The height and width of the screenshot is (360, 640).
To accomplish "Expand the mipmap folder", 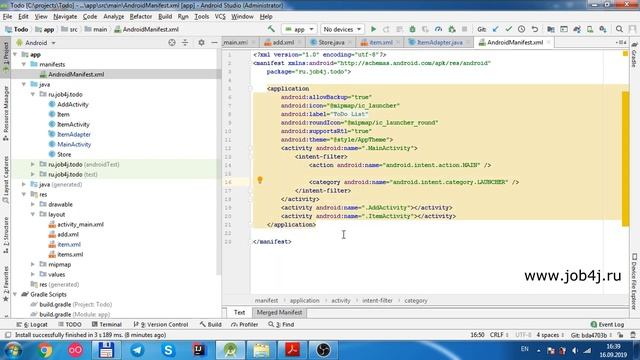I will click(33, 264).
